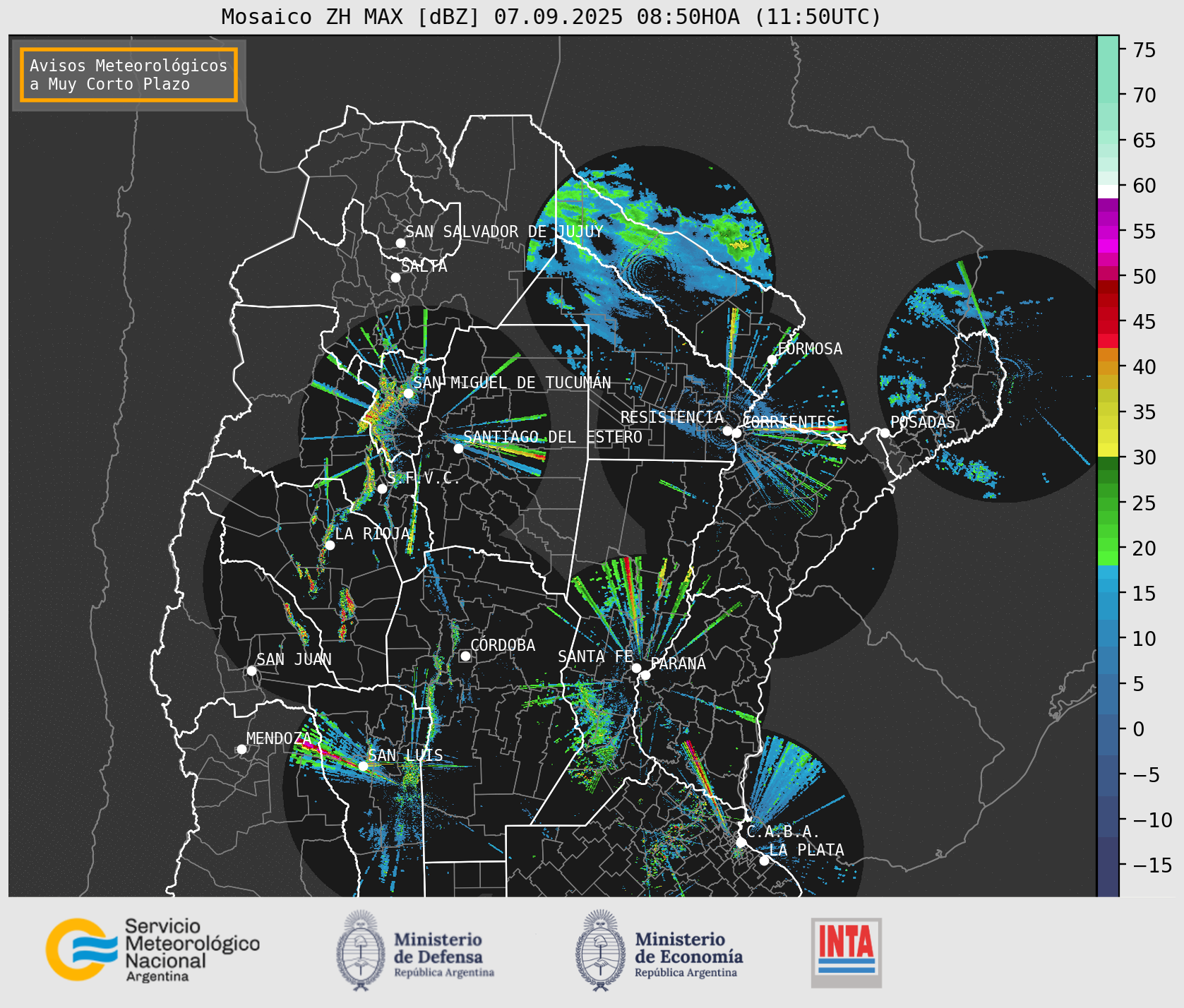Click the Servicio Meteorológico Nacional logo
Viewport: 1184px width, 1008px height.
point(153,949)
